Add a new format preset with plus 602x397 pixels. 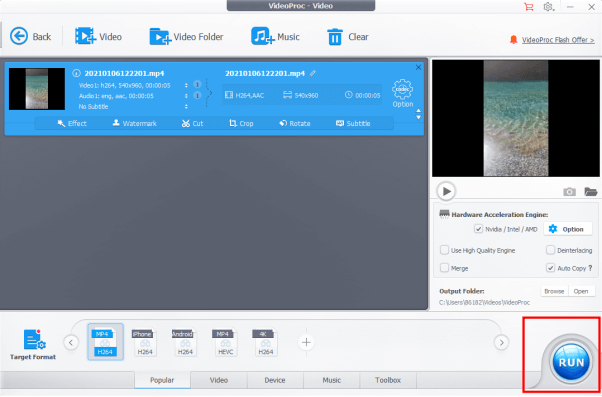[306, 342]
